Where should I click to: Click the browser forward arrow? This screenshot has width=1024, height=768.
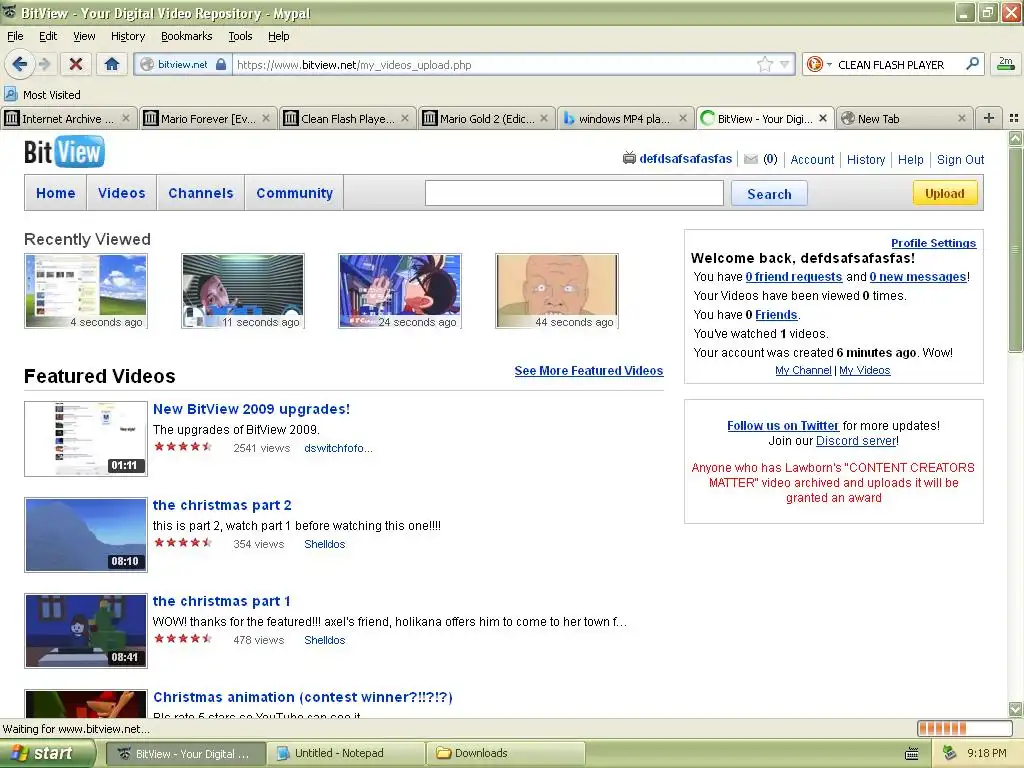tap(44, 64)
